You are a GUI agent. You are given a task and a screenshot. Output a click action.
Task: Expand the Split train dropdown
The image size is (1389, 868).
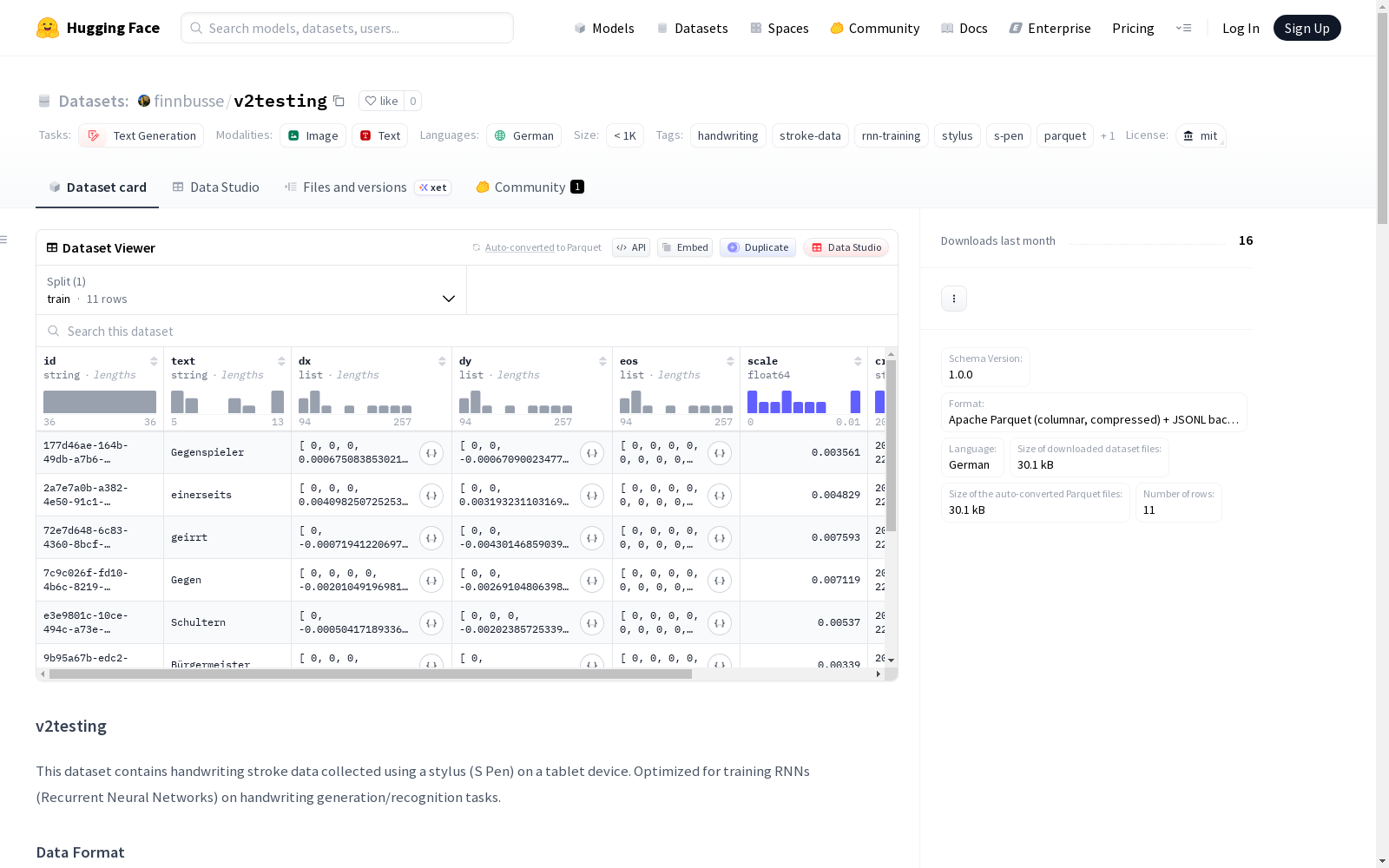point(252,290)
